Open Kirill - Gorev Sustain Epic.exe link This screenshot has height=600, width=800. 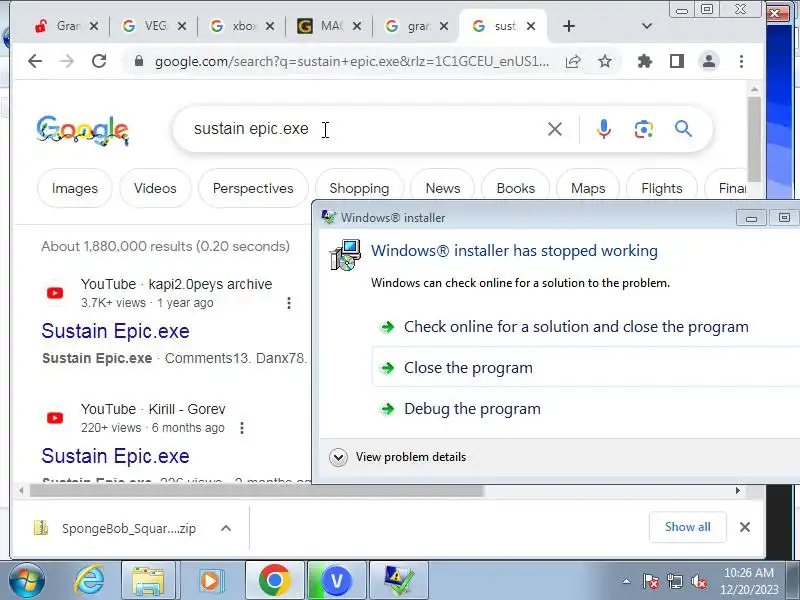coord(115,456)
